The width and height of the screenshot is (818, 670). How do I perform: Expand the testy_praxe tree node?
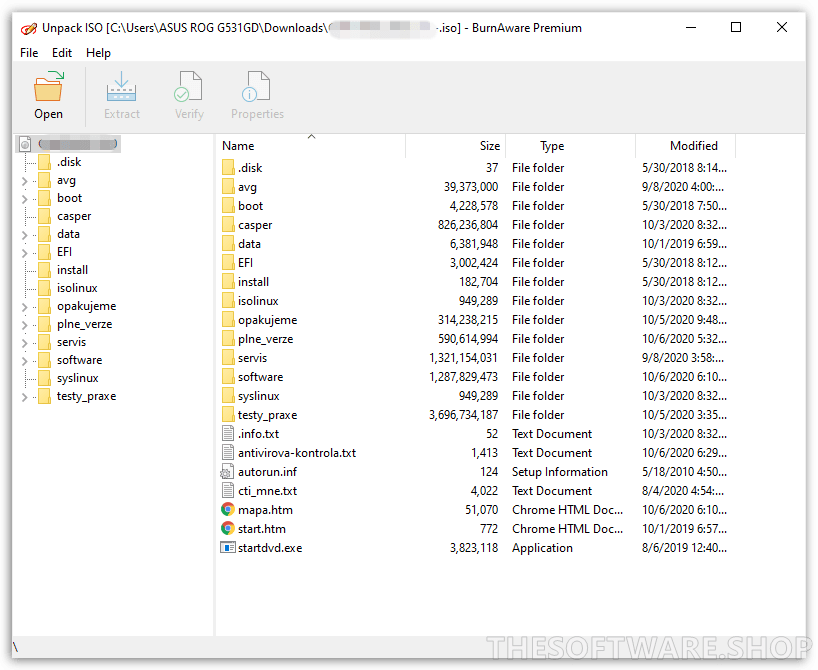[x=23, y=395]
